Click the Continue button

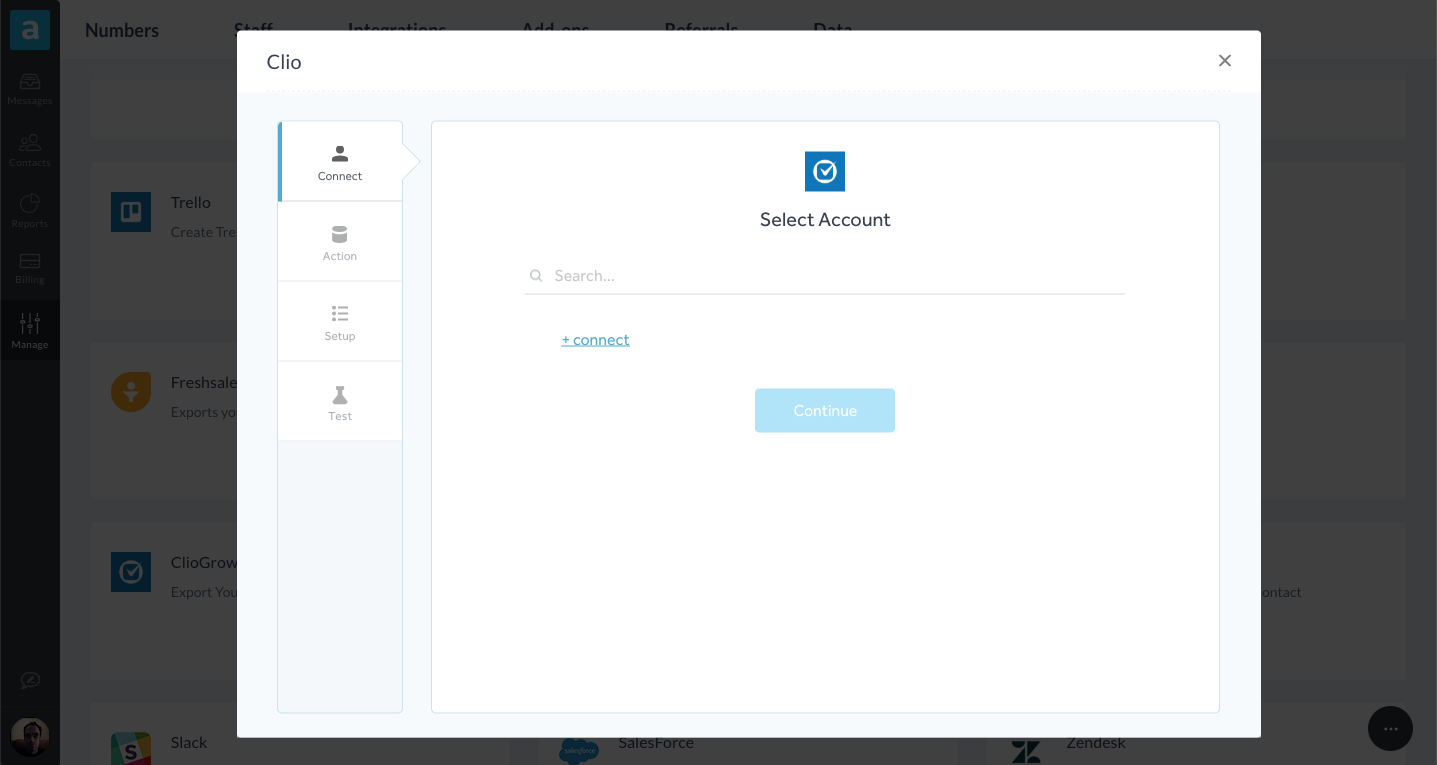825,411
